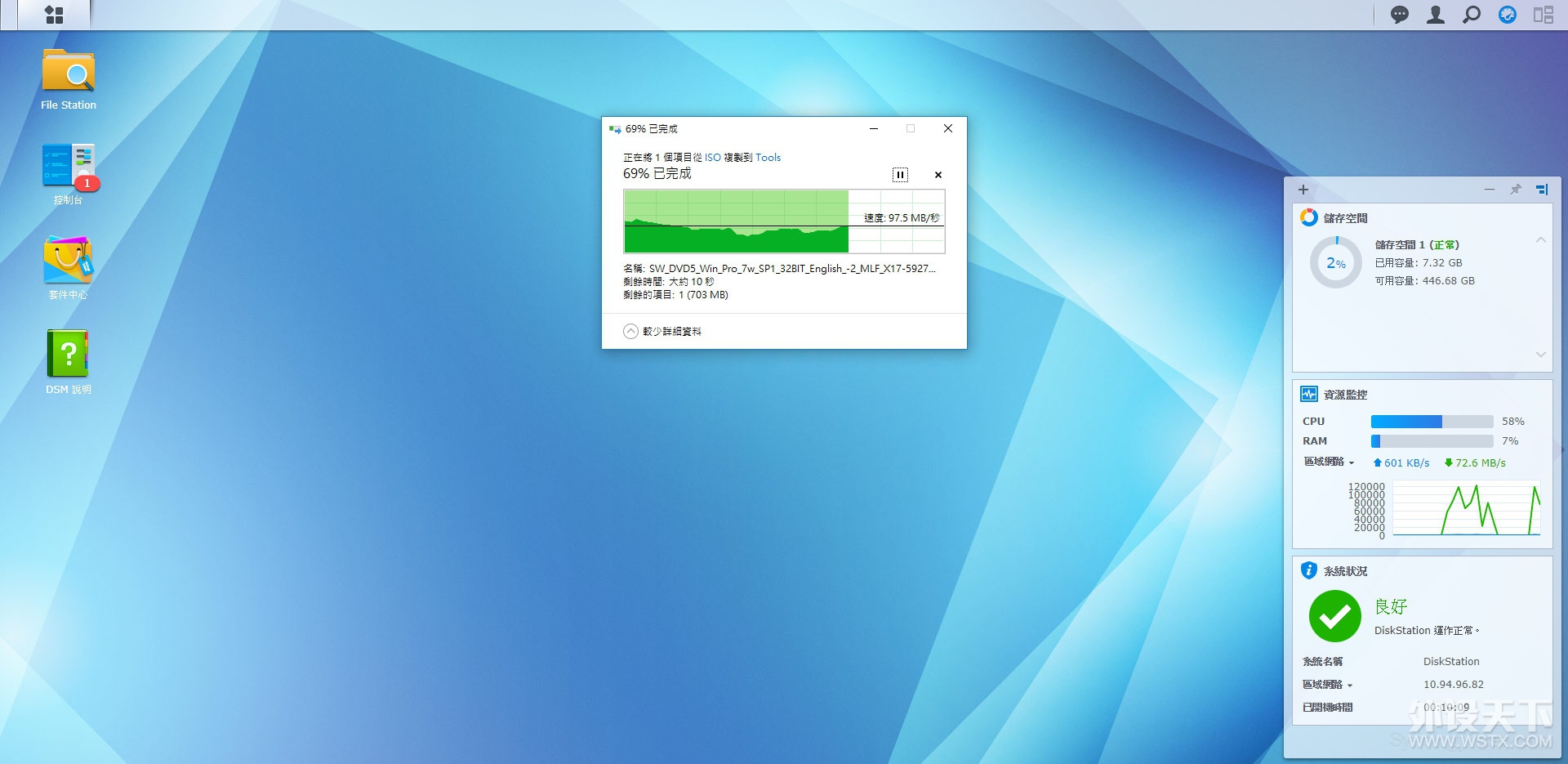Click the network traffic graph

coord(1467,508)
